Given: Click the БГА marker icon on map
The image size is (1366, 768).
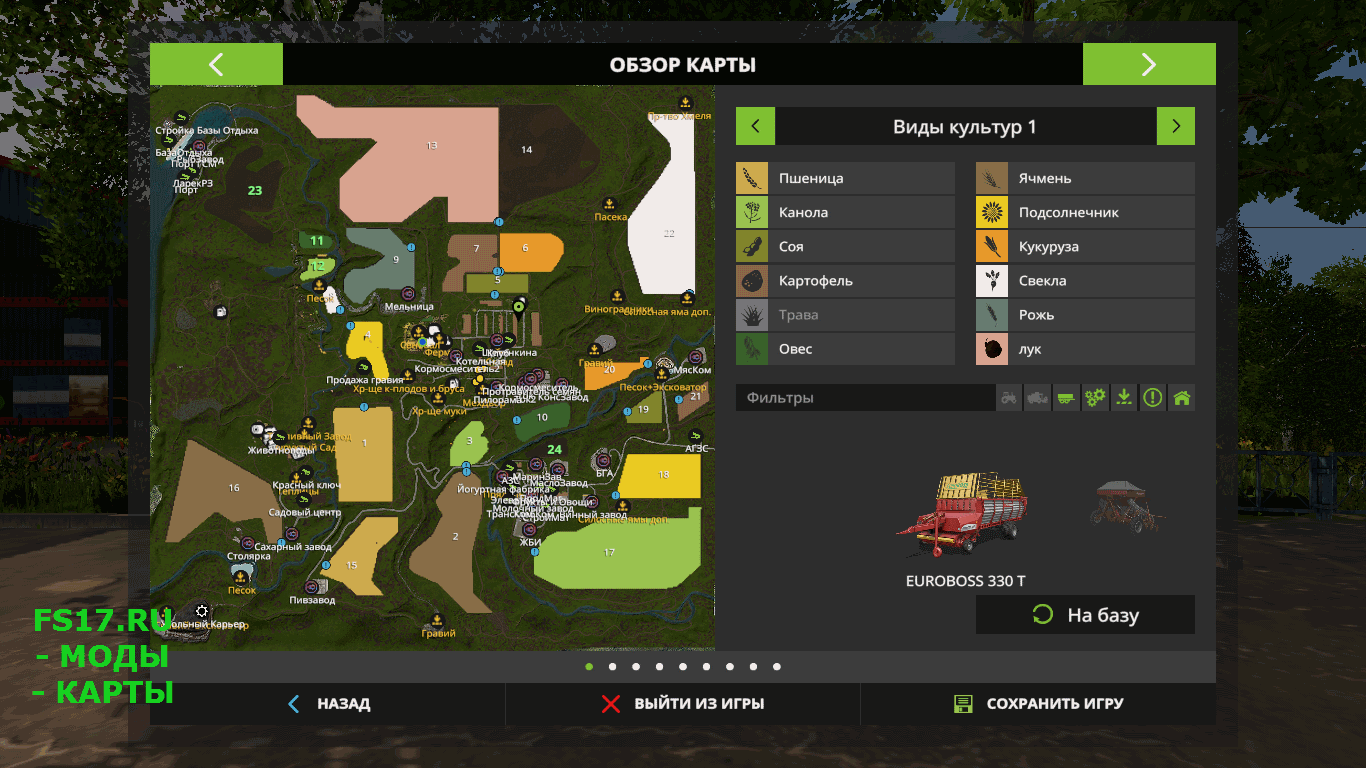Looking at the screenshot, I should click(604, 460).
